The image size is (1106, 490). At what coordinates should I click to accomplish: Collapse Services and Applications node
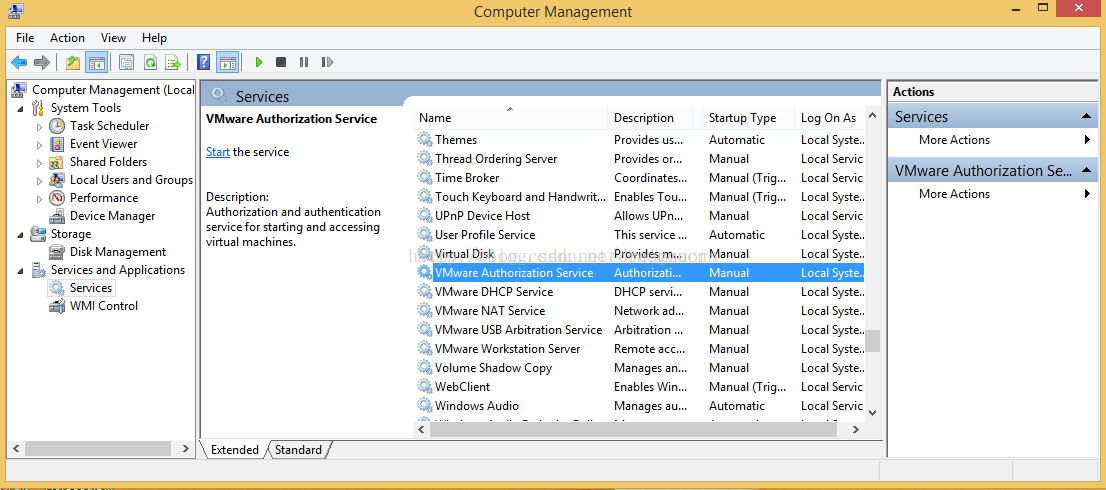(20, 271)
